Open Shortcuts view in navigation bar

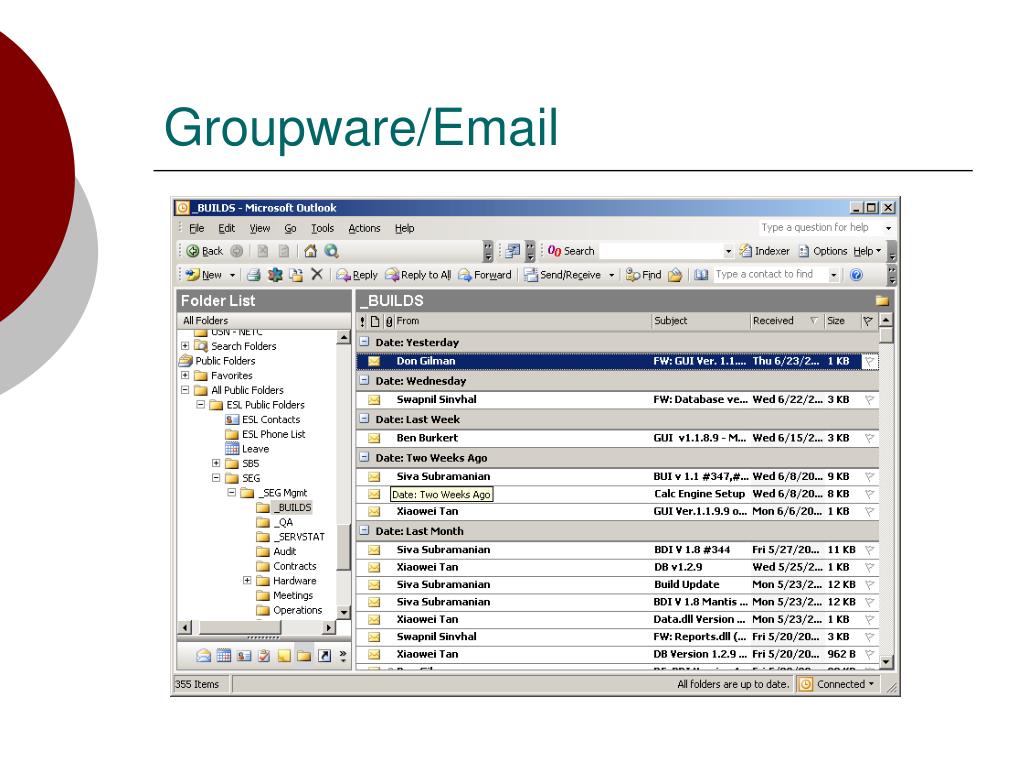click(324, 655)
